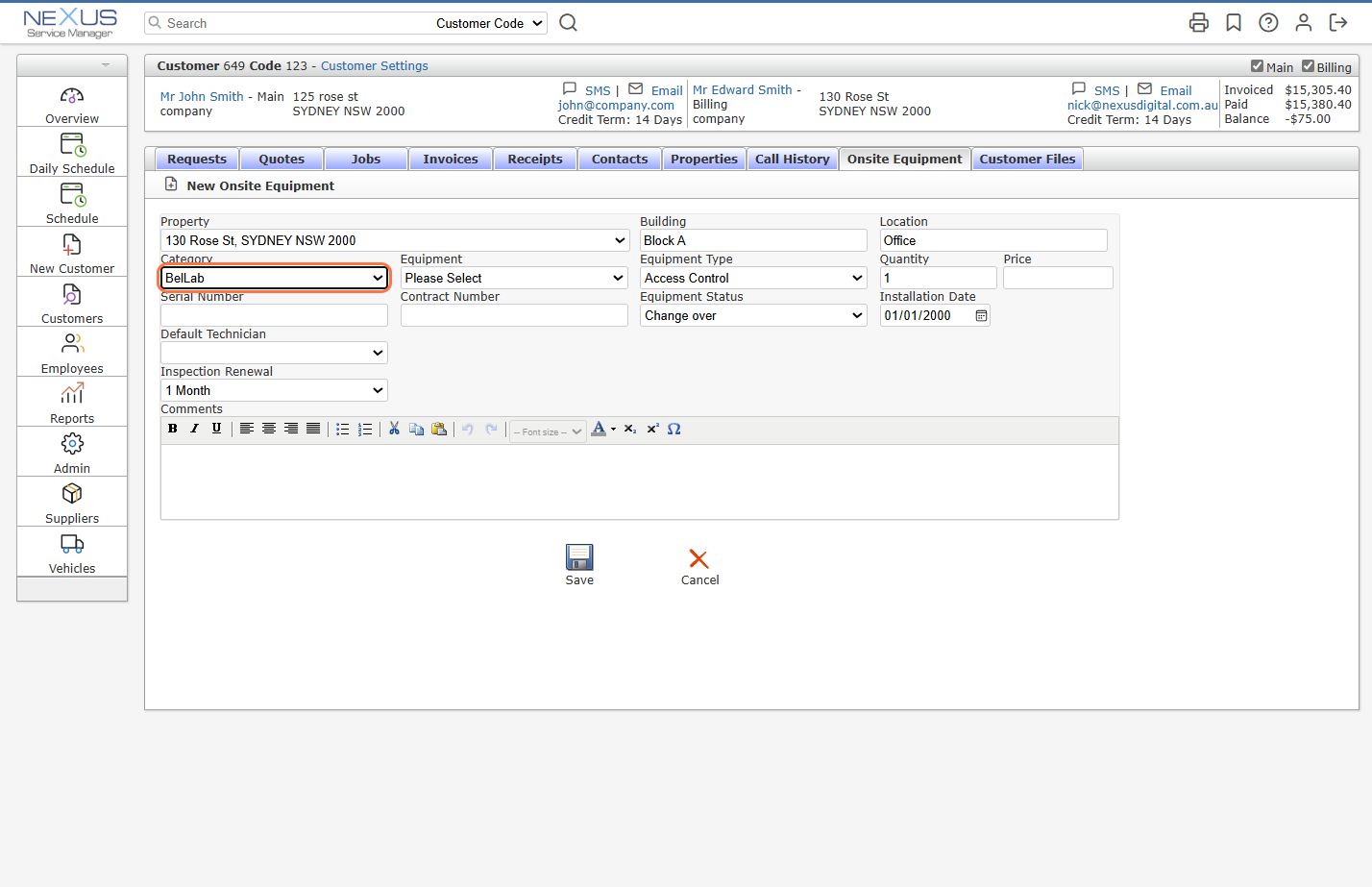Toggle the Billing checkbox
Screen dimensions: 1372x887
click(1308, 66)
